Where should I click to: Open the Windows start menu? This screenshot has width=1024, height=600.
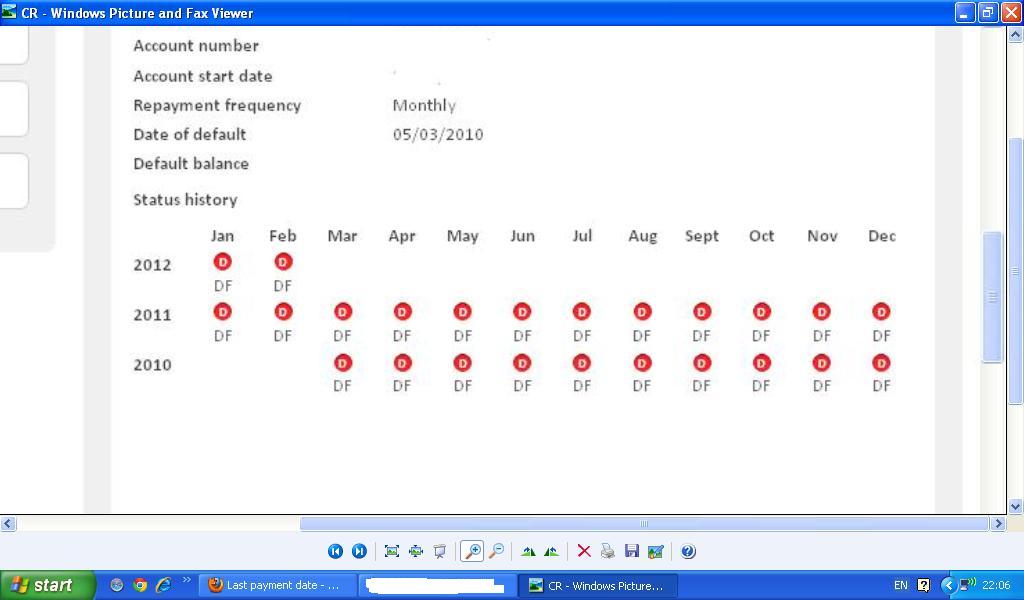[x=46, y=585]
